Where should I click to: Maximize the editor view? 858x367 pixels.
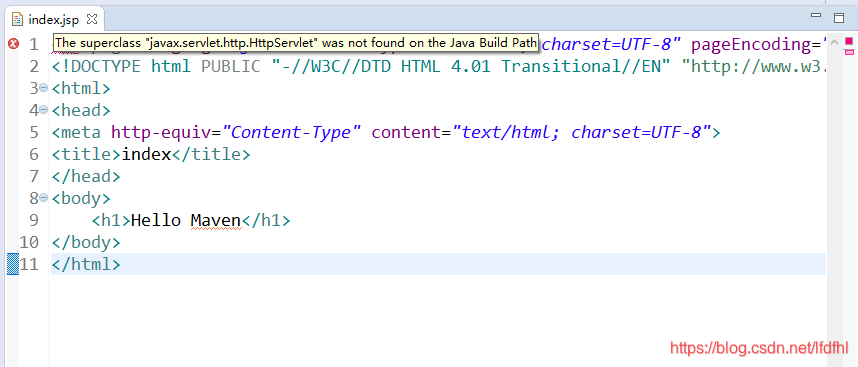click(x=839, y=18)
